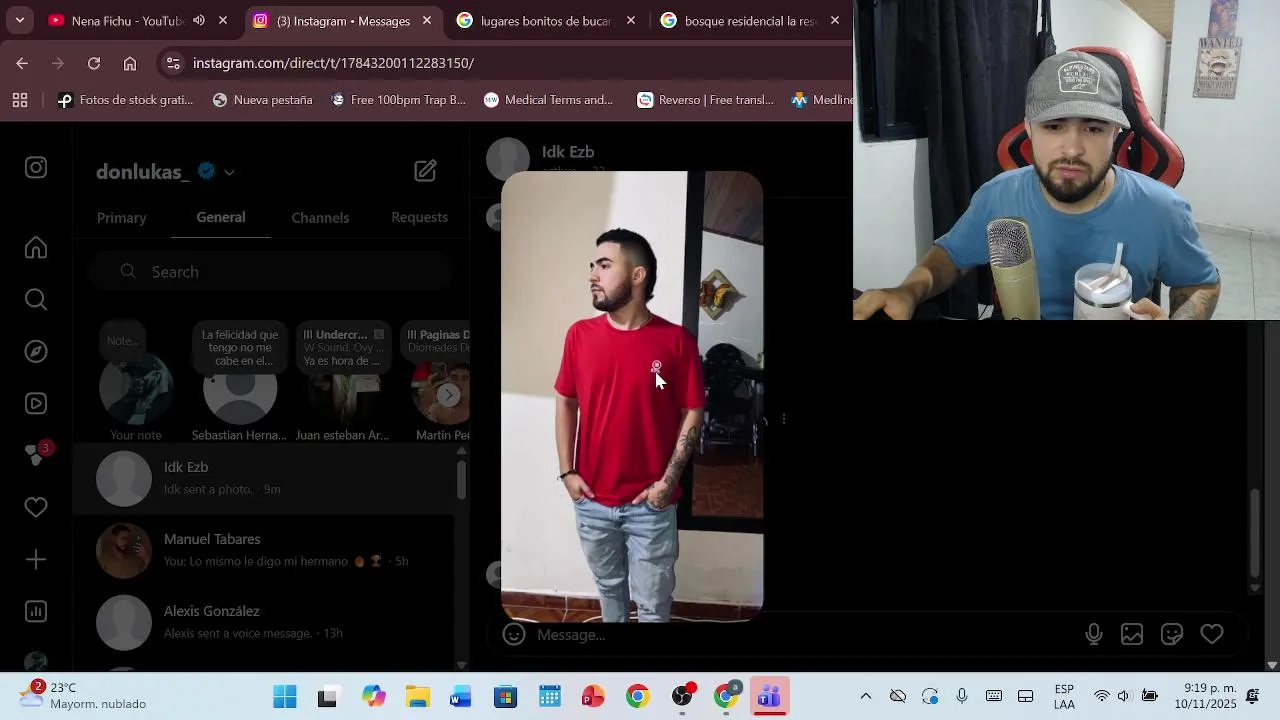
Task: Switch to lugares bonitos de bucar tab
Action: 545,20
